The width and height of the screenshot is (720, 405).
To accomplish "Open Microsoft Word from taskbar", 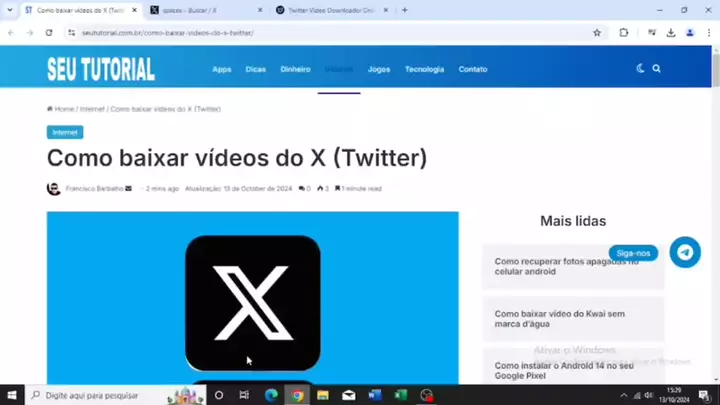I will point(375,395).
